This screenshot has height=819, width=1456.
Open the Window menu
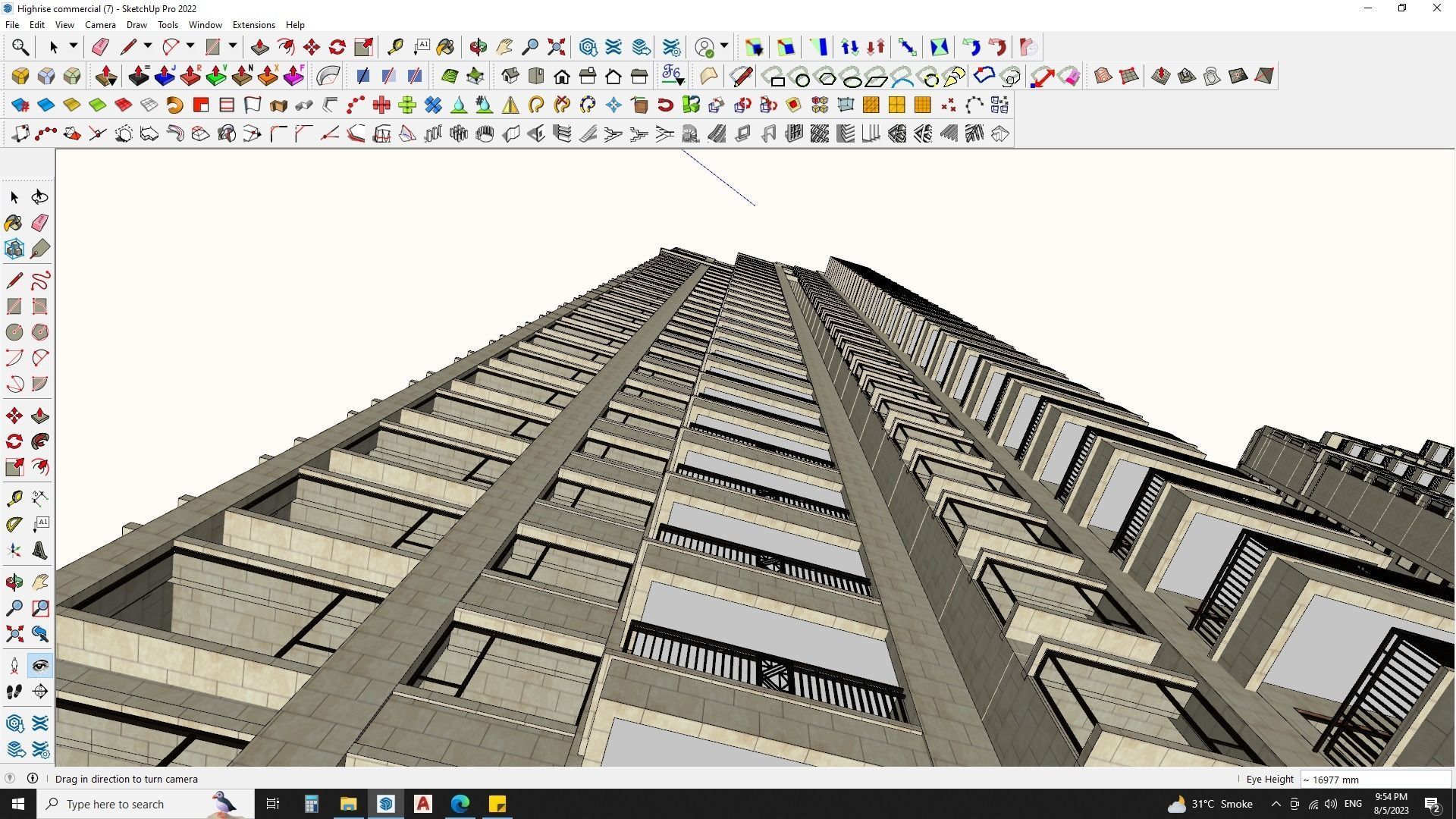[205, 25]
